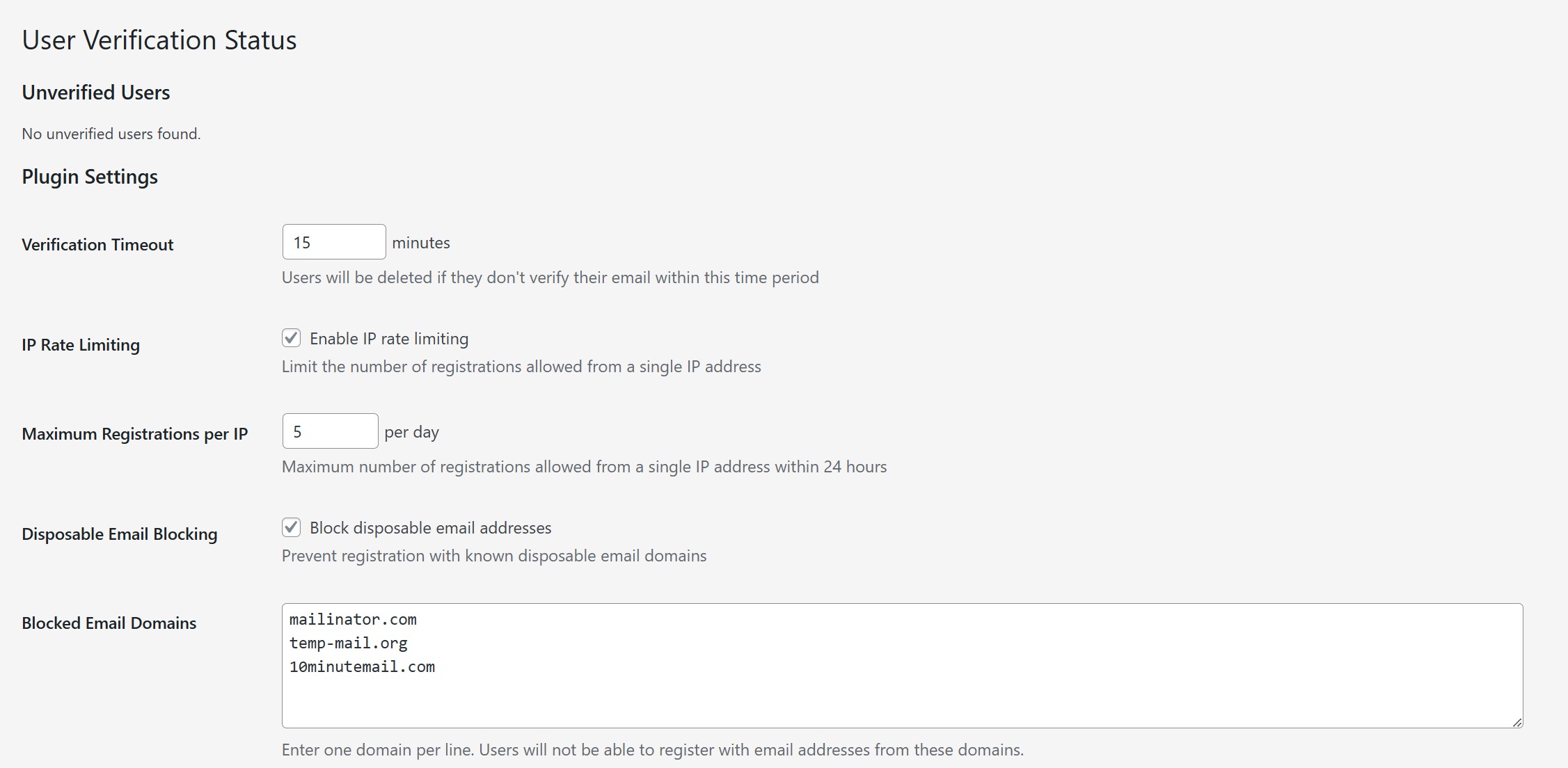Click the 'No unverified users found.' message
The width and height of the screenshot is (1568, 768).
[111, 134]
